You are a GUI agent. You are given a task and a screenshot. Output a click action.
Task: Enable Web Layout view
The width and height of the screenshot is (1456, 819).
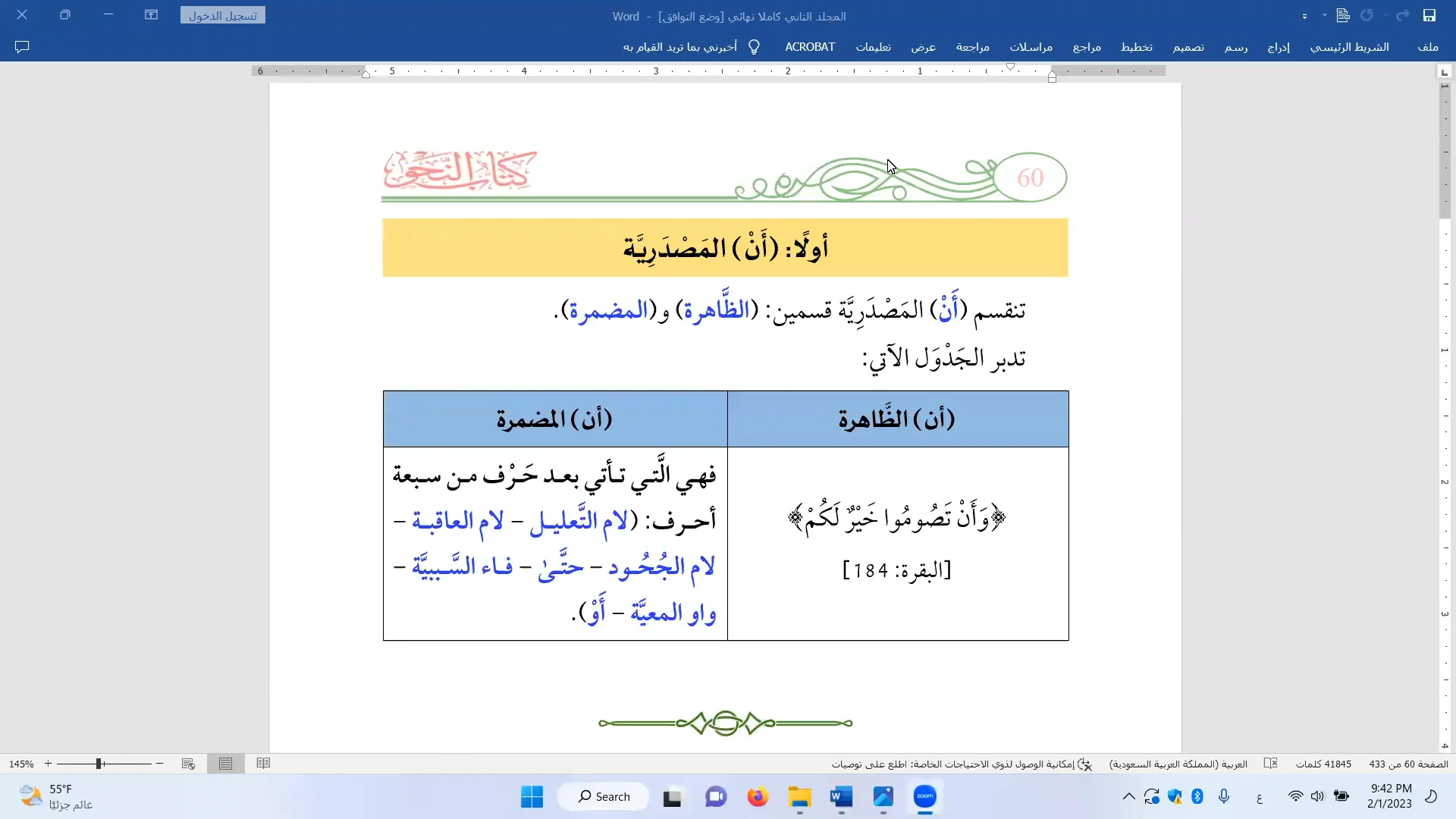[x=188, y=764]
